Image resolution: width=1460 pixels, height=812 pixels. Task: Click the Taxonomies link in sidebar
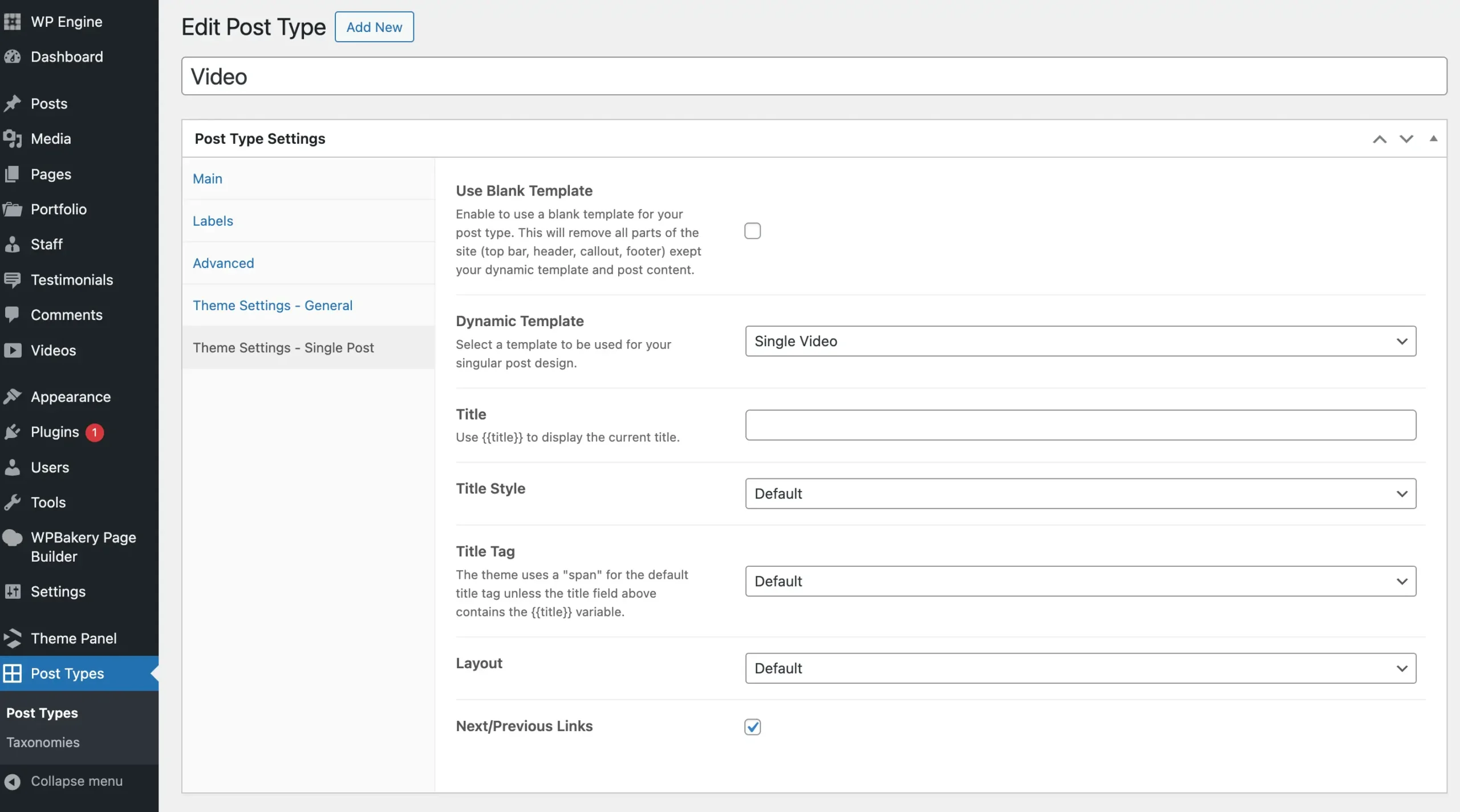pyautogui.click(x=42, y=742)
